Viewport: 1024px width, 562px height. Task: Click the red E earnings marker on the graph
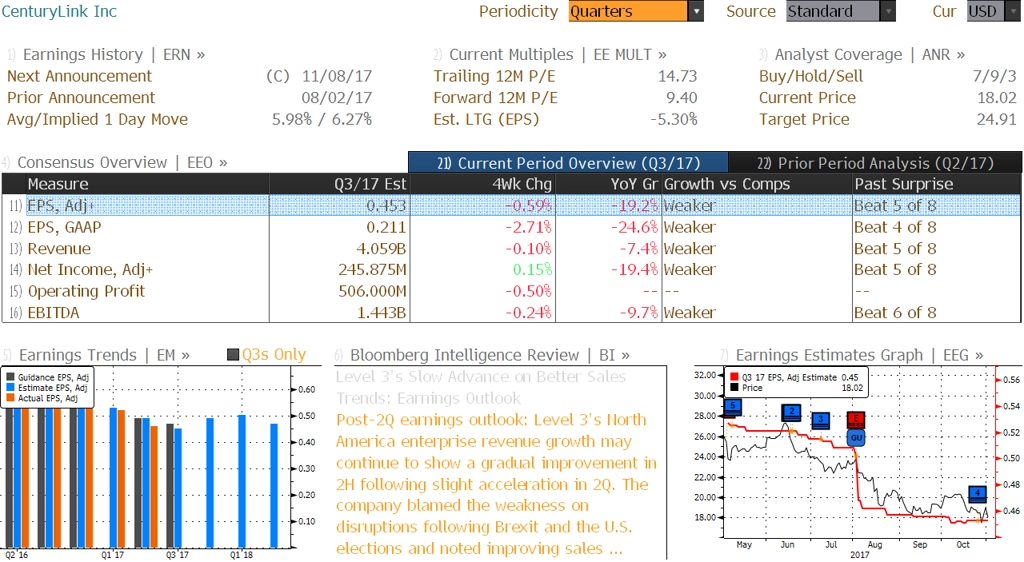point(856,420)
